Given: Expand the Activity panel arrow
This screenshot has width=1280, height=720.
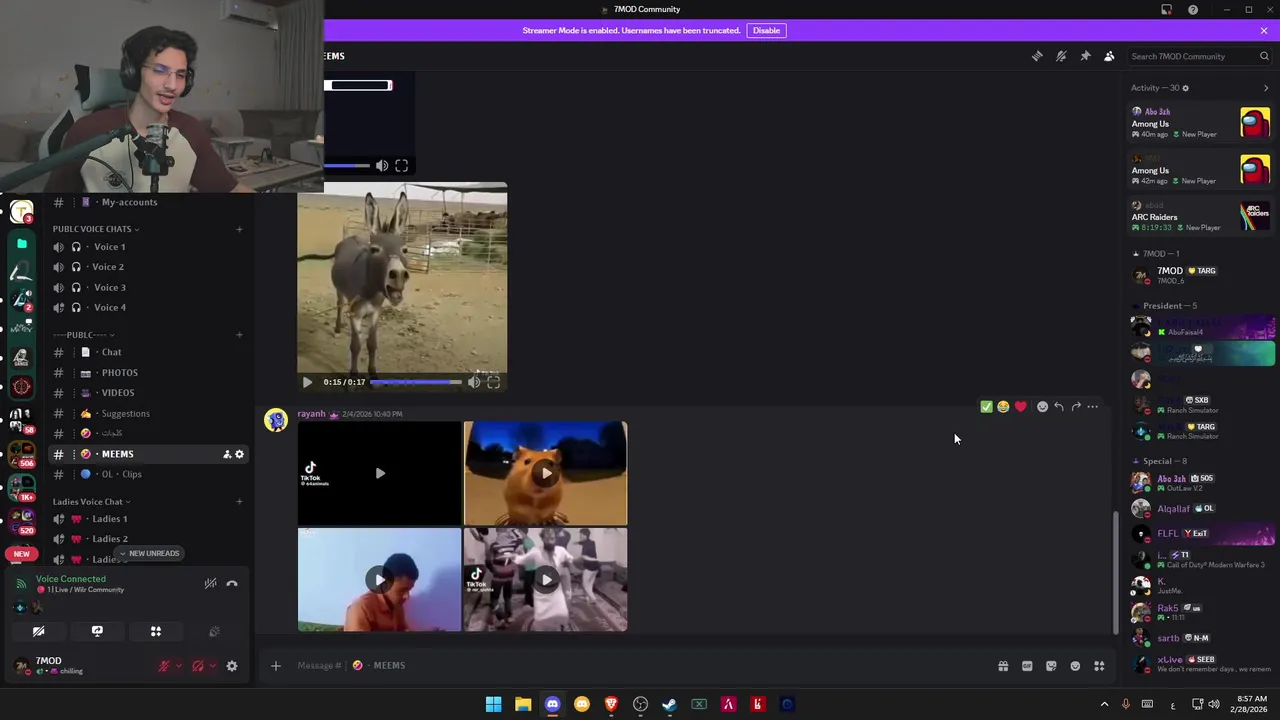Looking at the screenshot, I should (x=1266, y=88).
